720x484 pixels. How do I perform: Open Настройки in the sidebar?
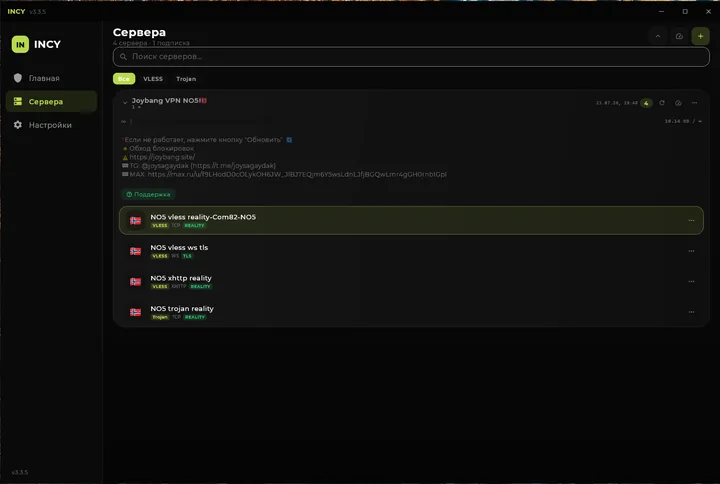[x=51, y=125]
